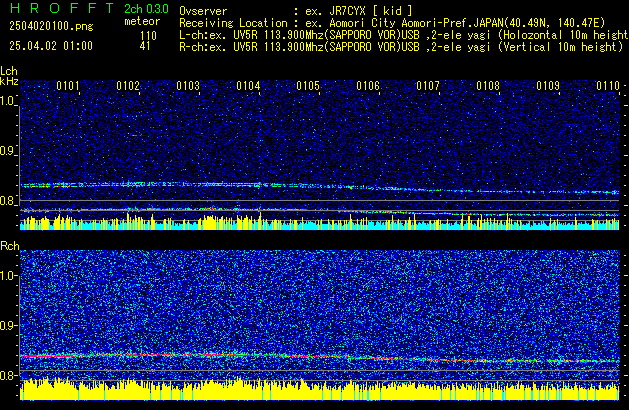
Task: Click the file name 2504020100.png
Action: pos(51,26)
